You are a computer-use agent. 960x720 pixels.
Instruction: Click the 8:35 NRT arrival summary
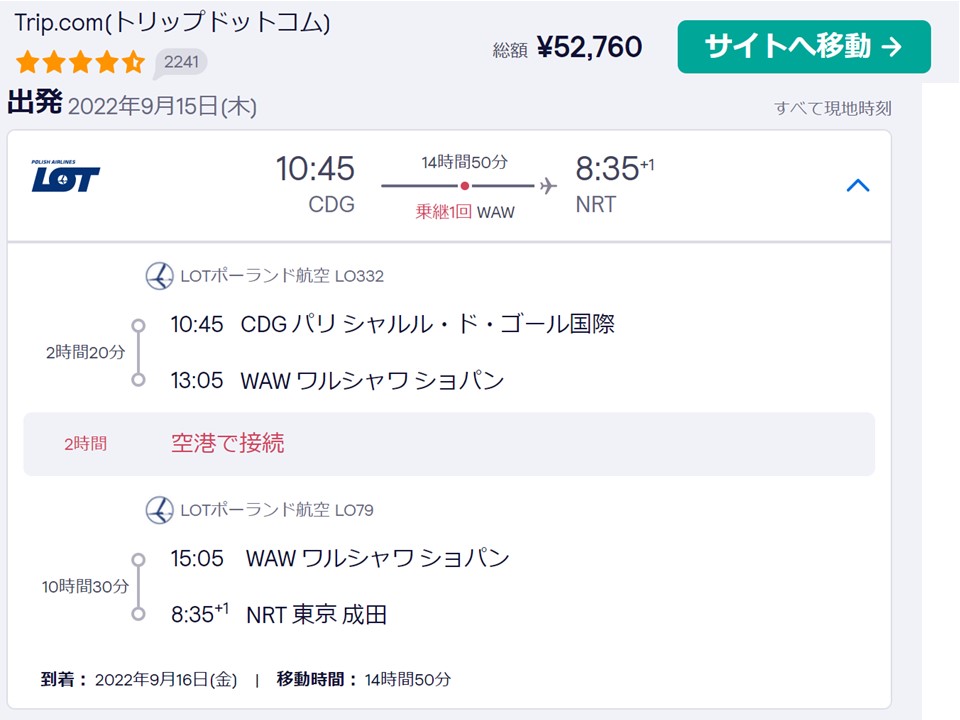[612, 184]
